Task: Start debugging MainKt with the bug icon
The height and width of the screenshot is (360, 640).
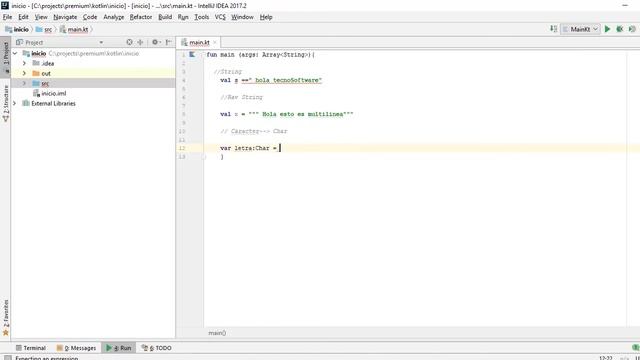Action: tap(620, 29)
